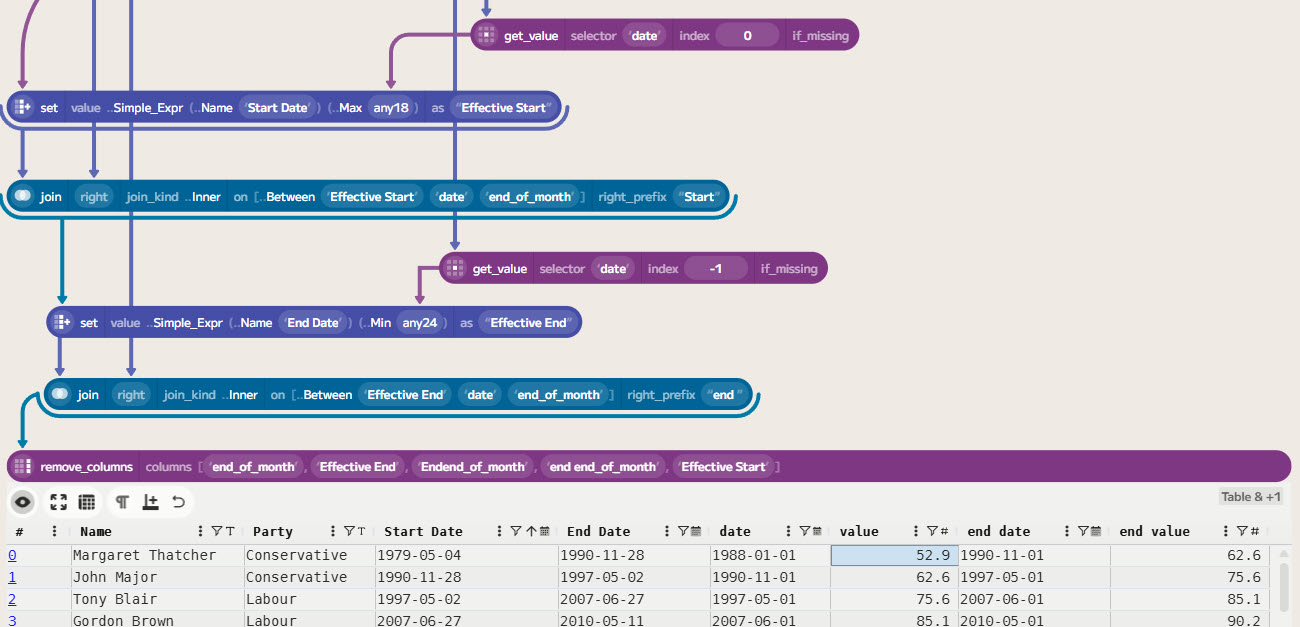This screenshot has width=1300, height=627.
Task: Toggle the numeric filter on the value column
Action: click(931, 531)
